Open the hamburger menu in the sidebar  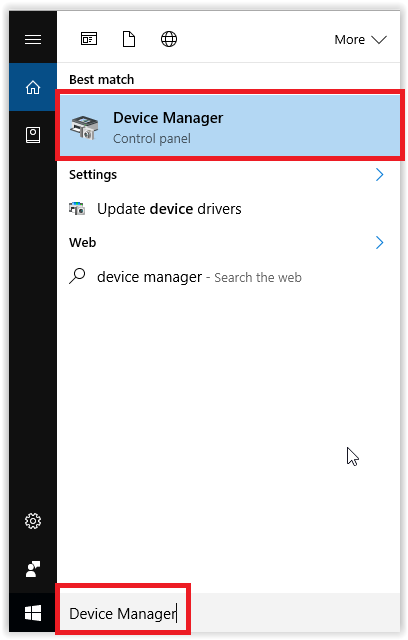pos(33,39)
